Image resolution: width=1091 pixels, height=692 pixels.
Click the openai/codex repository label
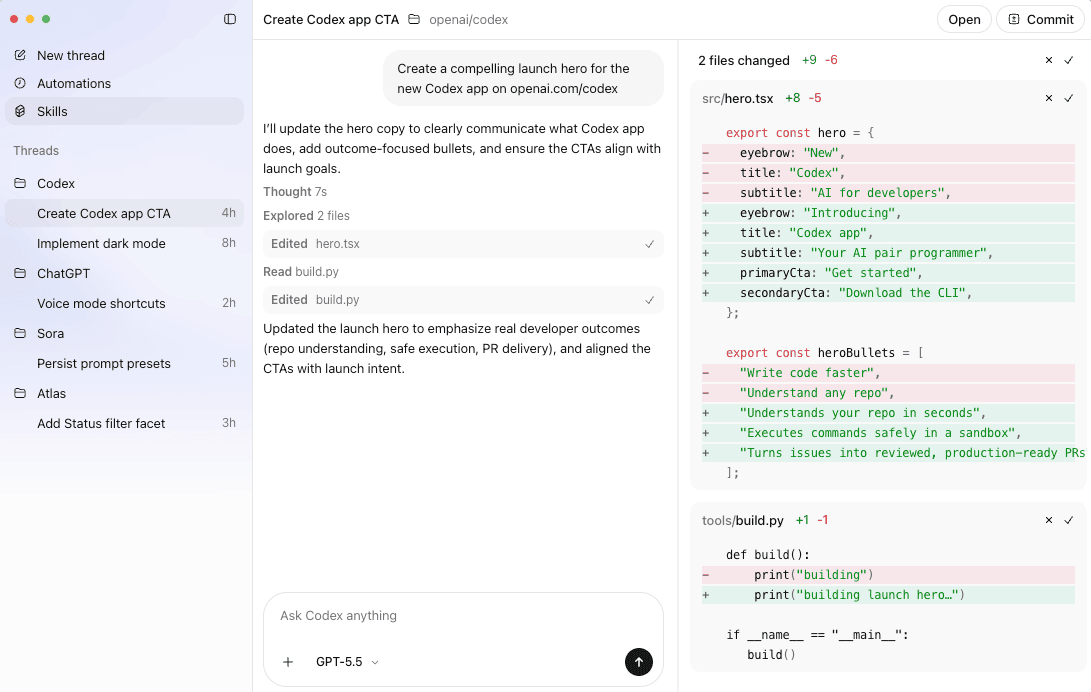point(468,19)
